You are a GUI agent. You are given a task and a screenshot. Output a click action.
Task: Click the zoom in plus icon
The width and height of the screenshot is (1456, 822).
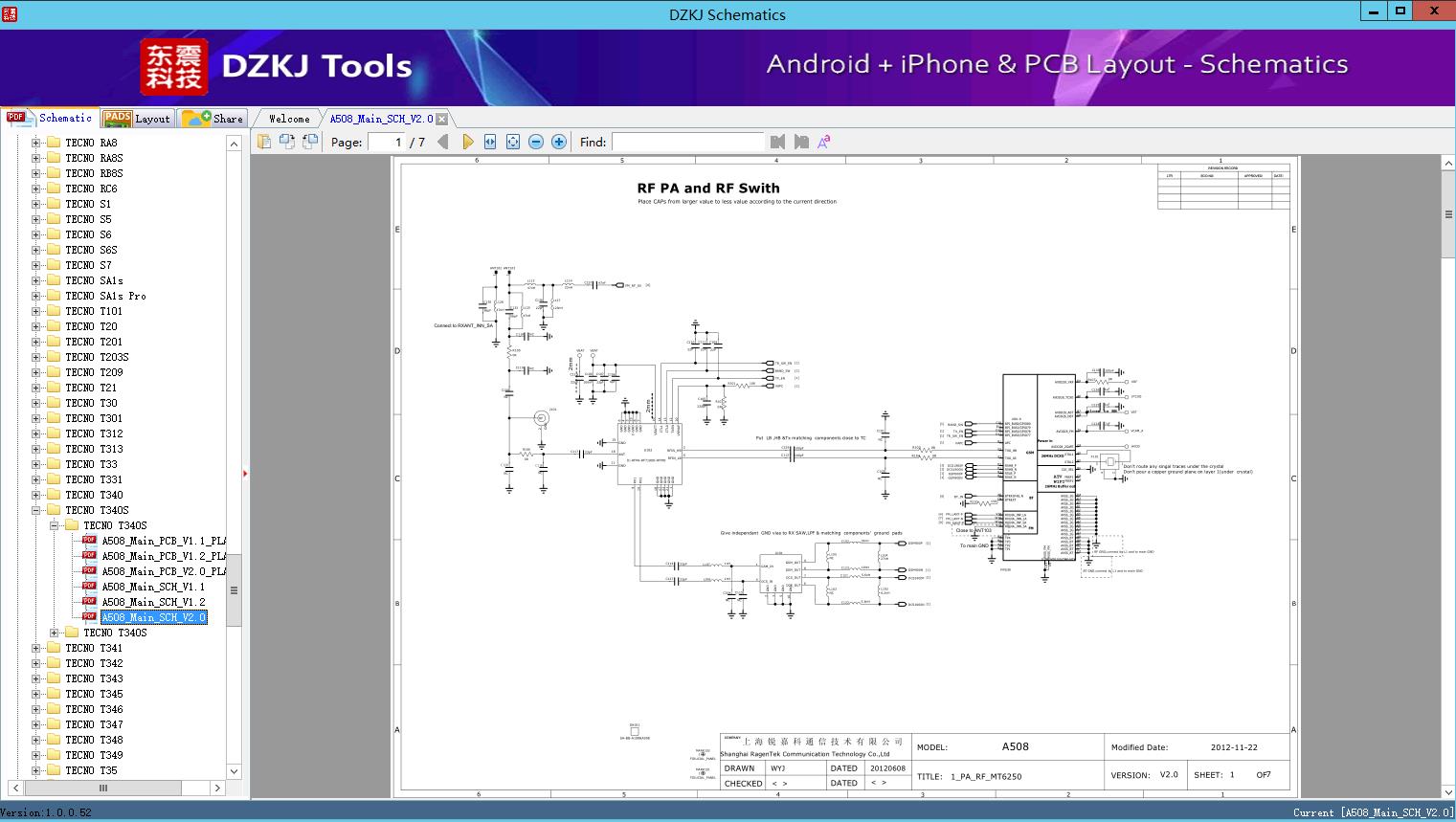(x=559, y=142)
